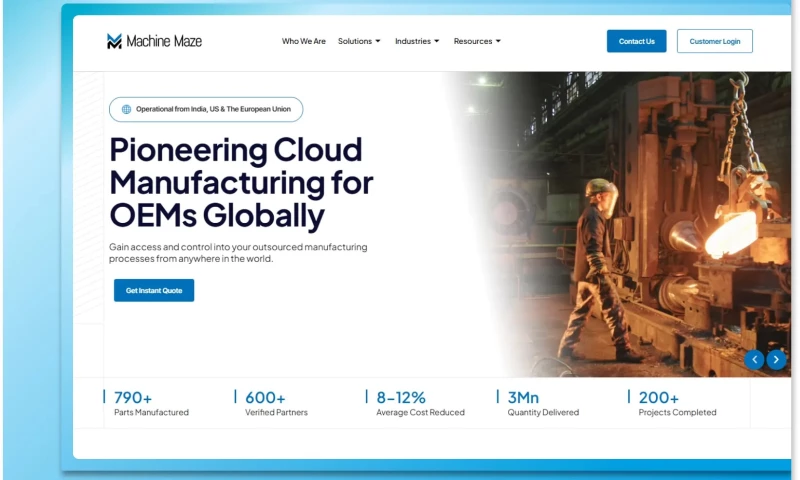Open the Who We Are page
Viewport: 800px width, 480px height.
coord(303,41)
